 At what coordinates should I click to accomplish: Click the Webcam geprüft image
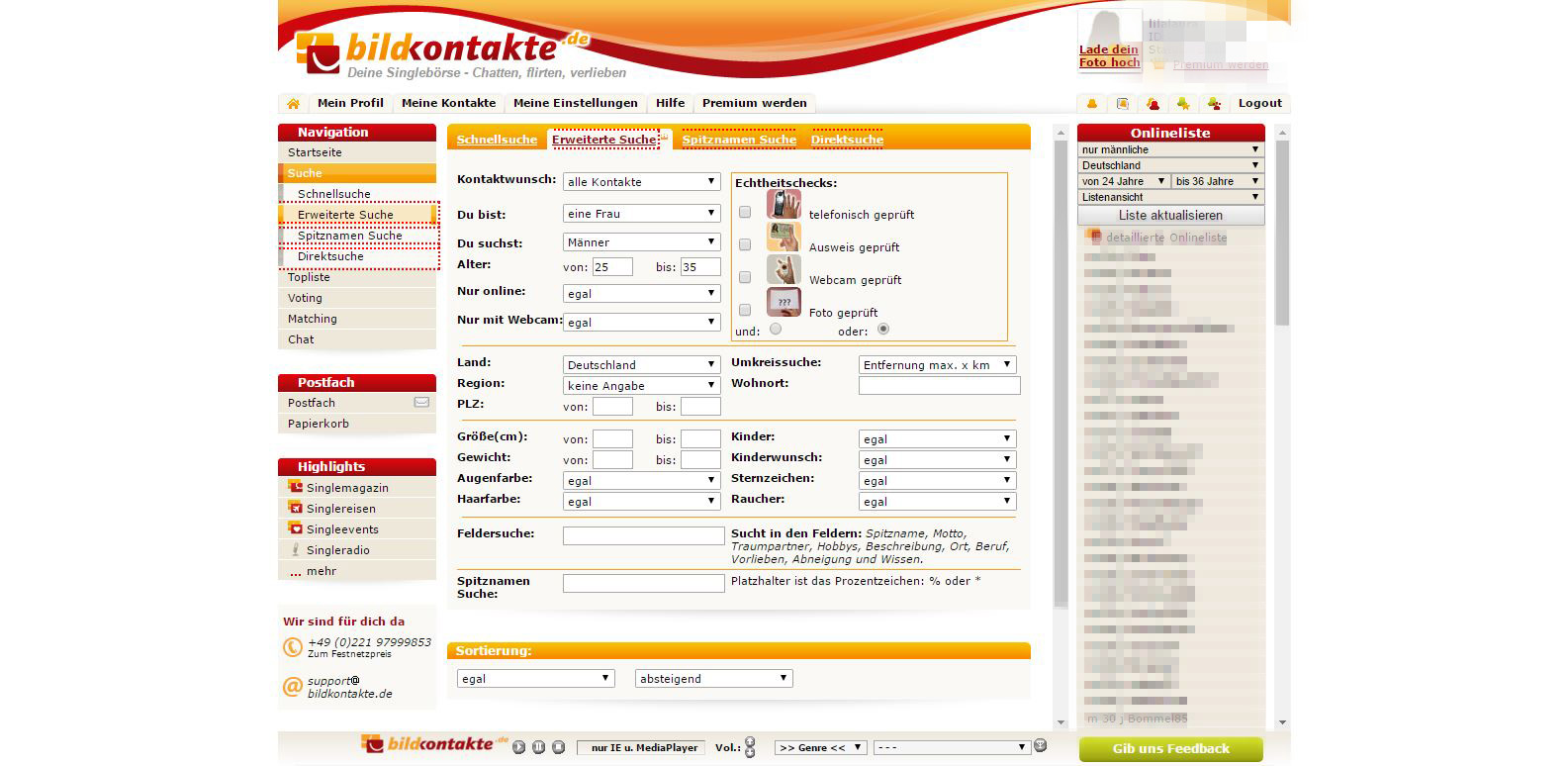tap(784, 270)
